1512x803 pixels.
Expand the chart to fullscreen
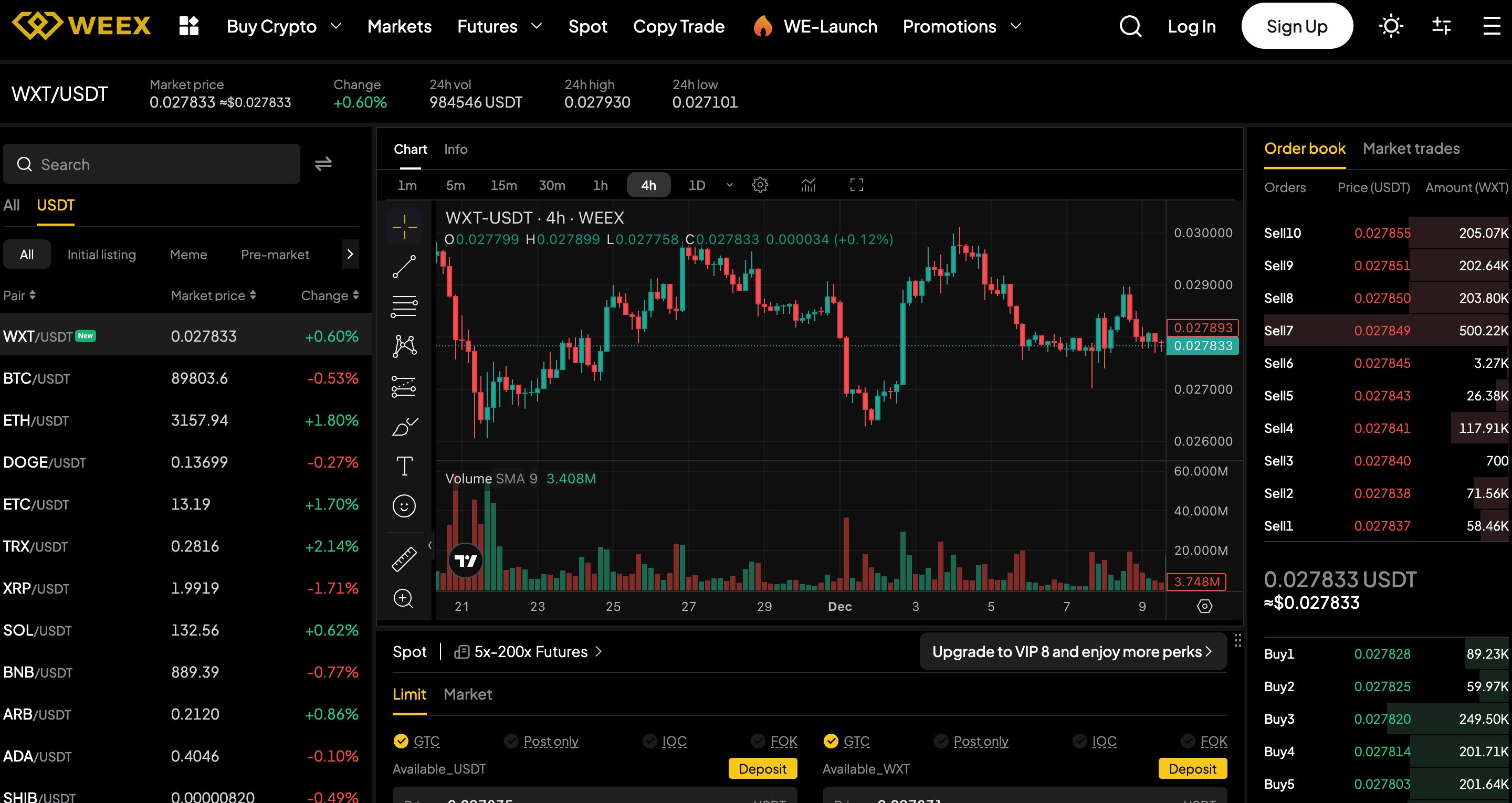tap(856, 184)
